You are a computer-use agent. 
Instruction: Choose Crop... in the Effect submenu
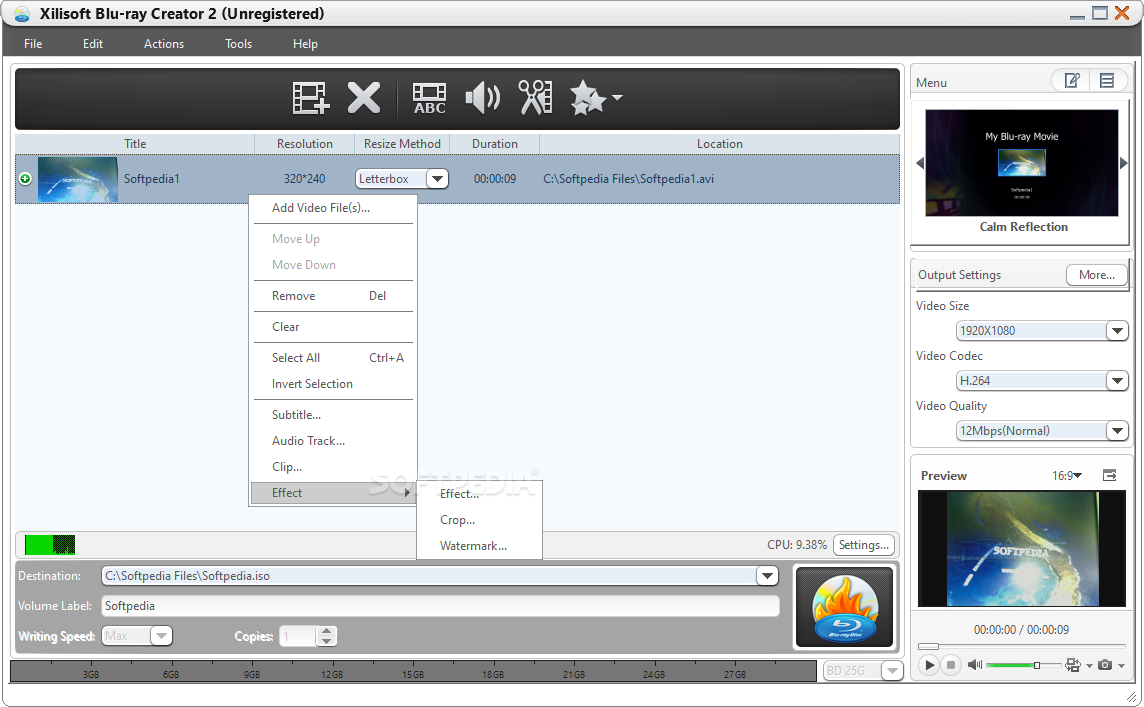click(479, 519)
